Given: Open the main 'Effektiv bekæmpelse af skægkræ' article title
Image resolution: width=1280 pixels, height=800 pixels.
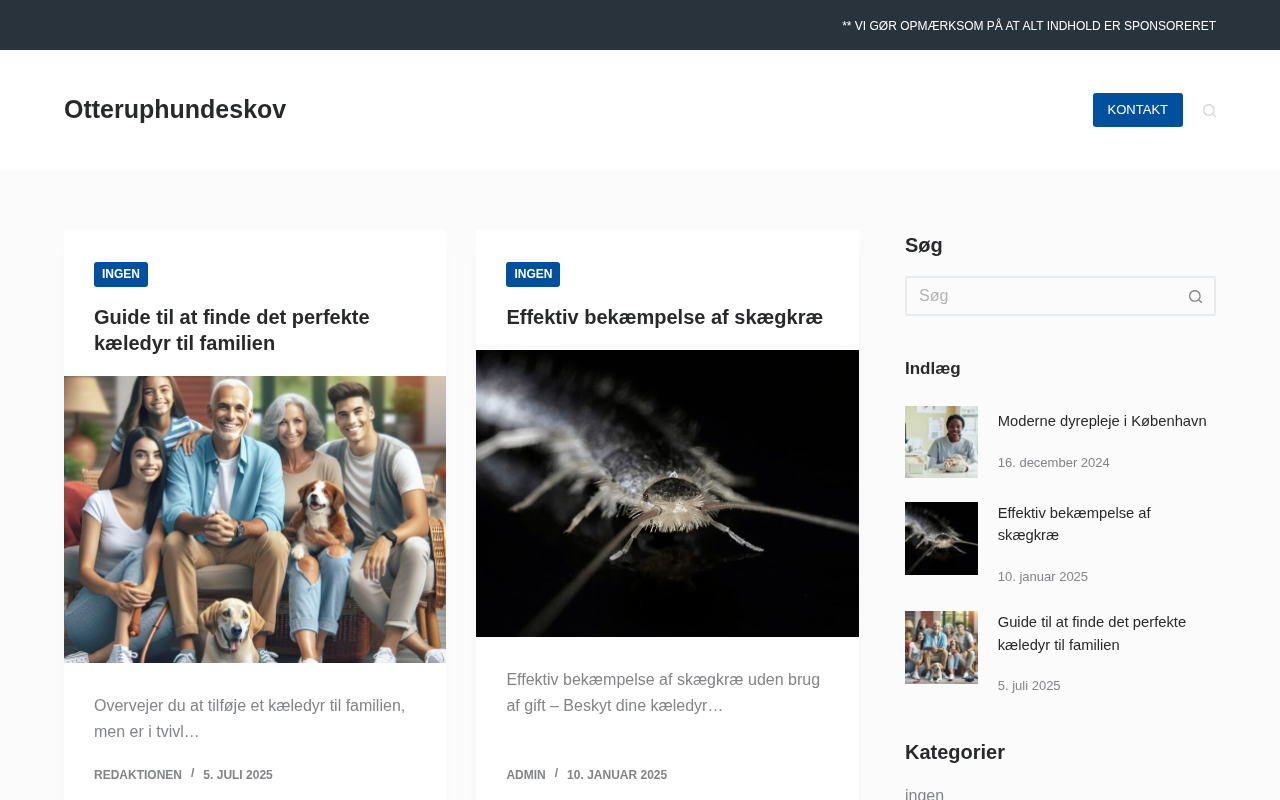Looking at the screenshot, I should coord(665,317).
